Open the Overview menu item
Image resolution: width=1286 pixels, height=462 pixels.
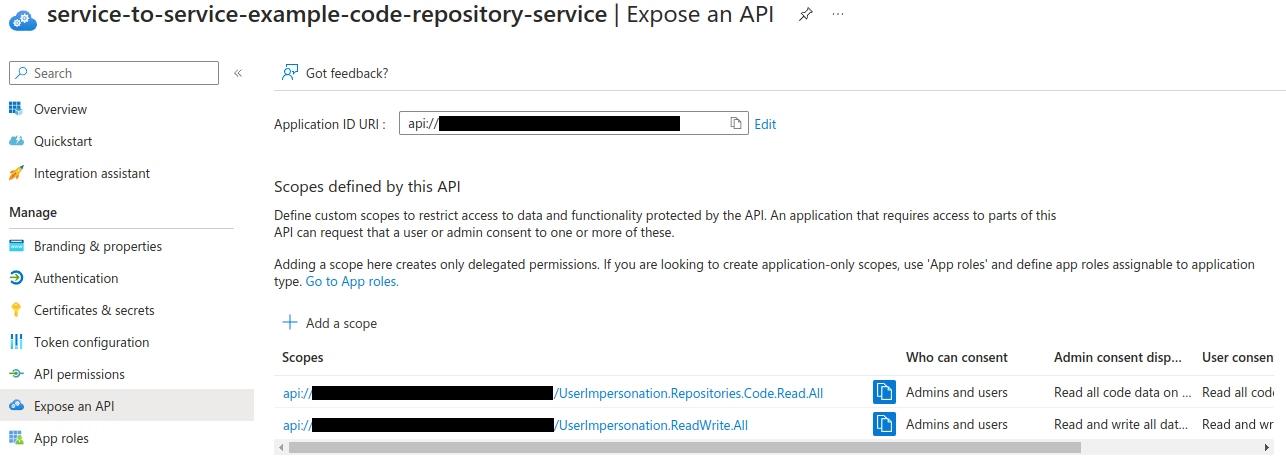(60, 109)
